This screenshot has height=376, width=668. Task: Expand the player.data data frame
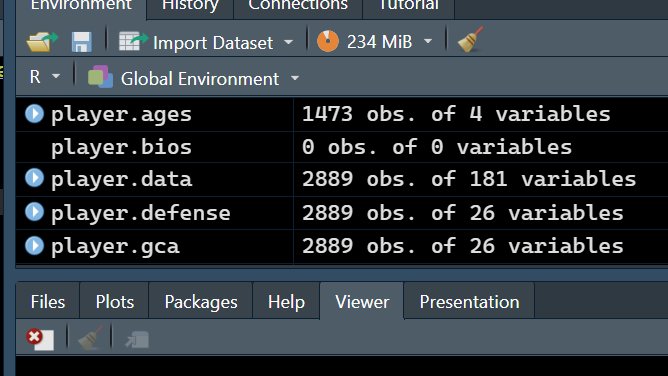(35, 178)
